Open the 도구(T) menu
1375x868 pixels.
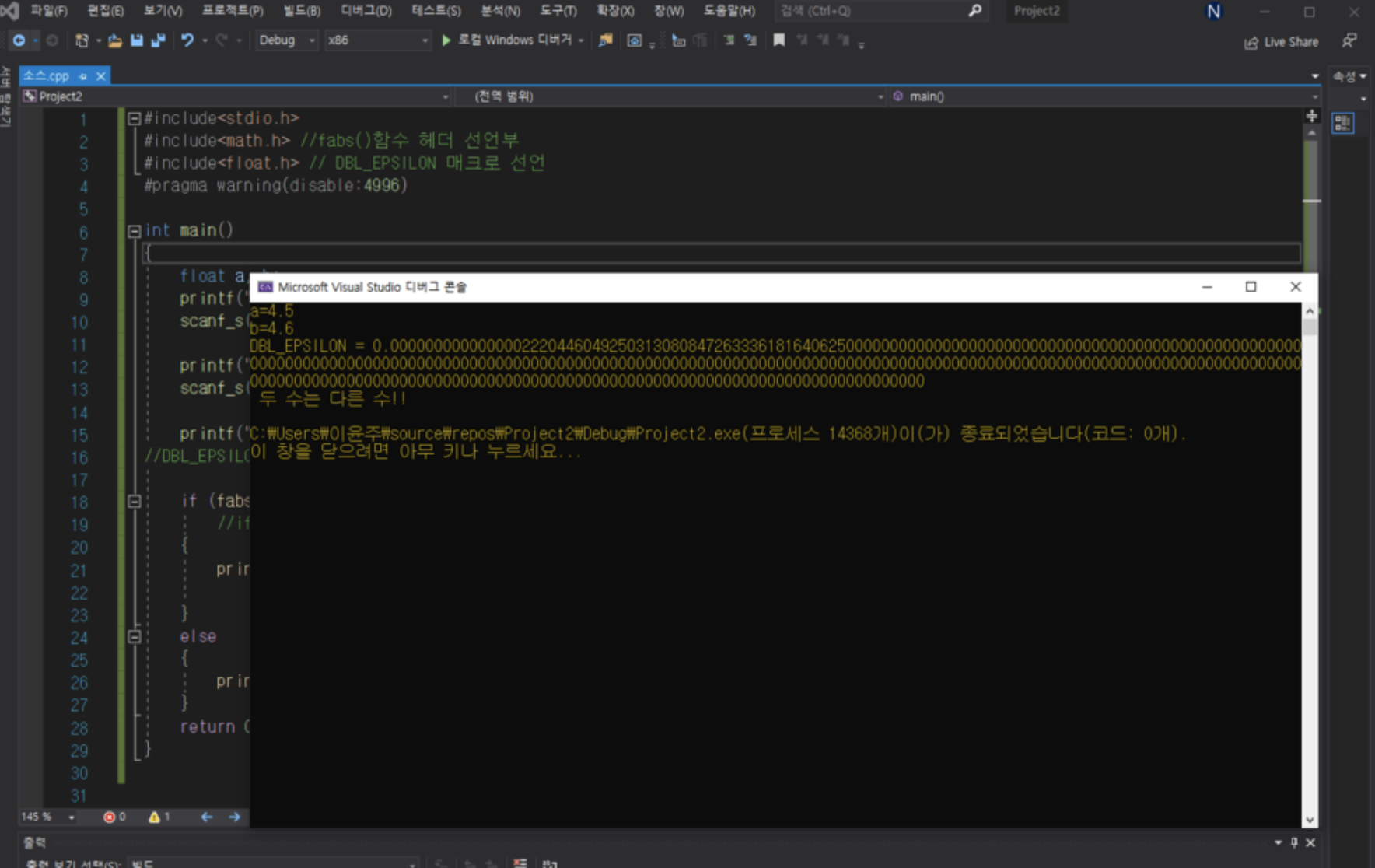click(x=558, y=11)
